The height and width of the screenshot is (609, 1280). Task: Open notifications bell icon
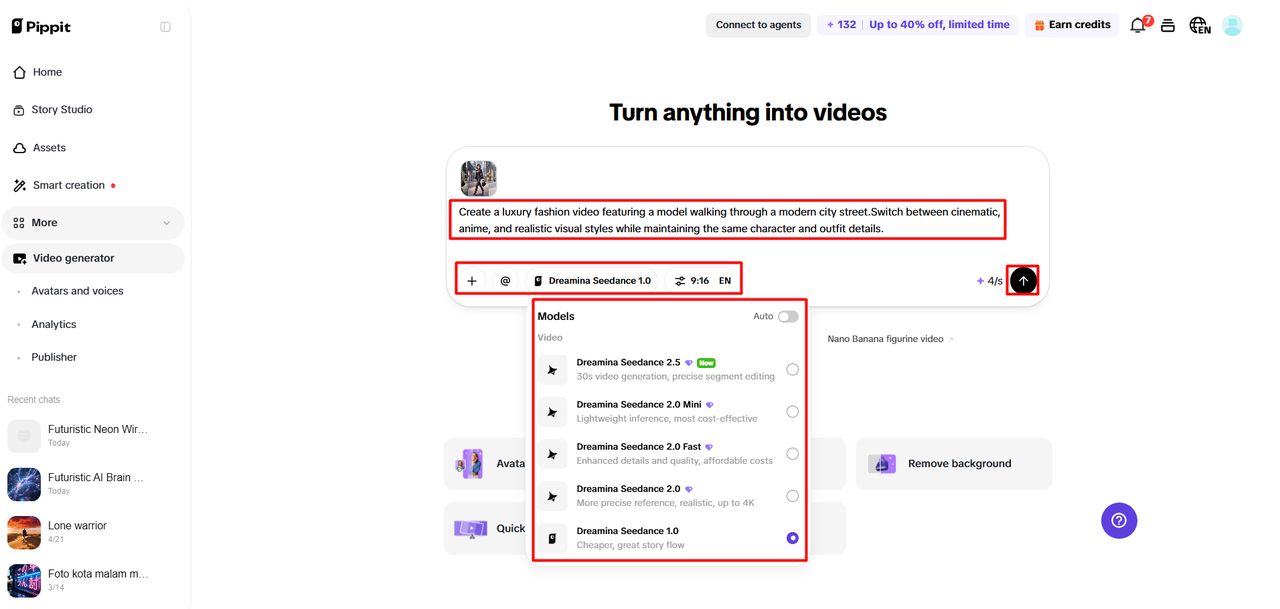point(1138,26)
